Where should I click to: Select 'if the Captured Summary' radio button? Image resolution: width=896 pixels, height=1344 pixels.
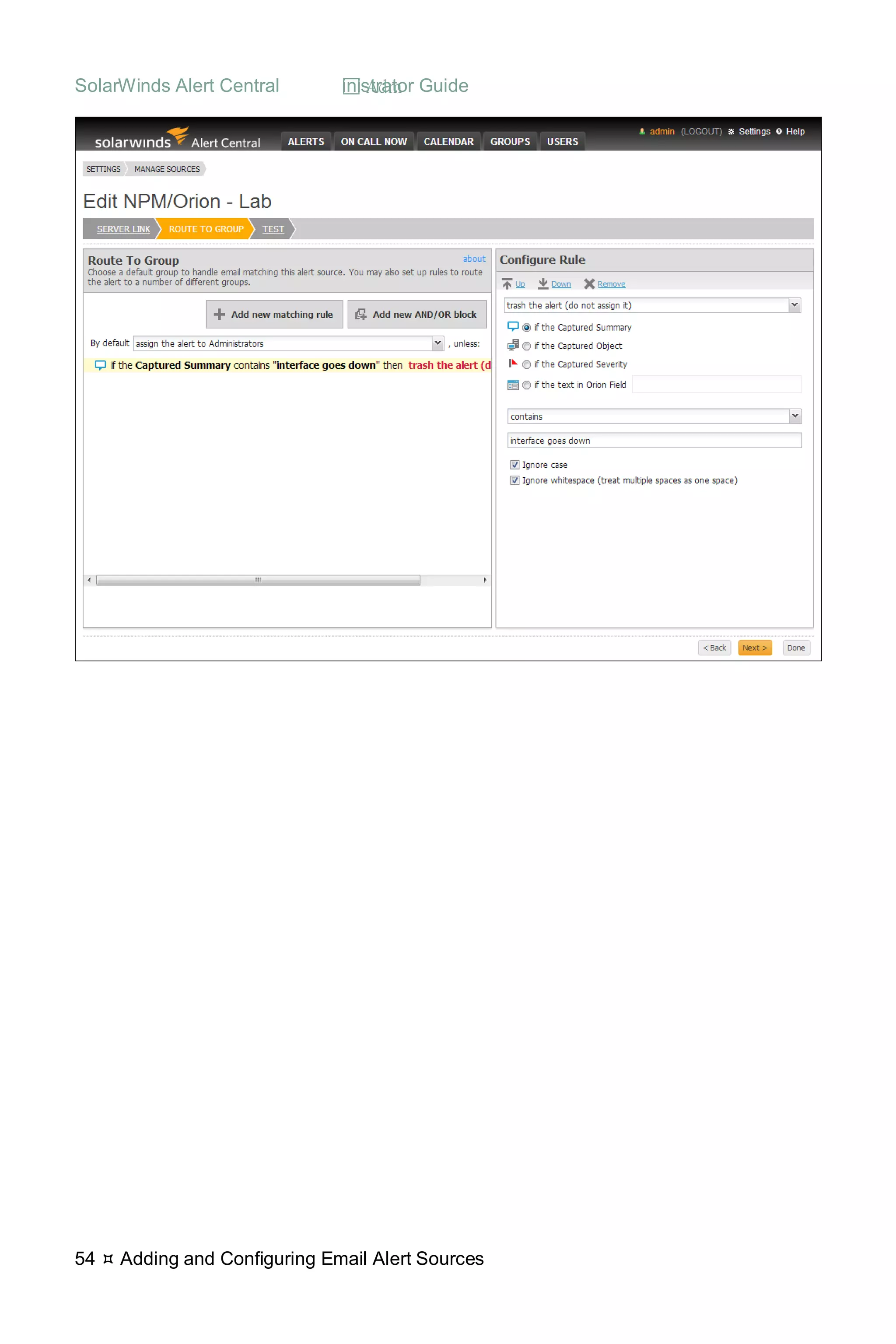pos(526,327)
